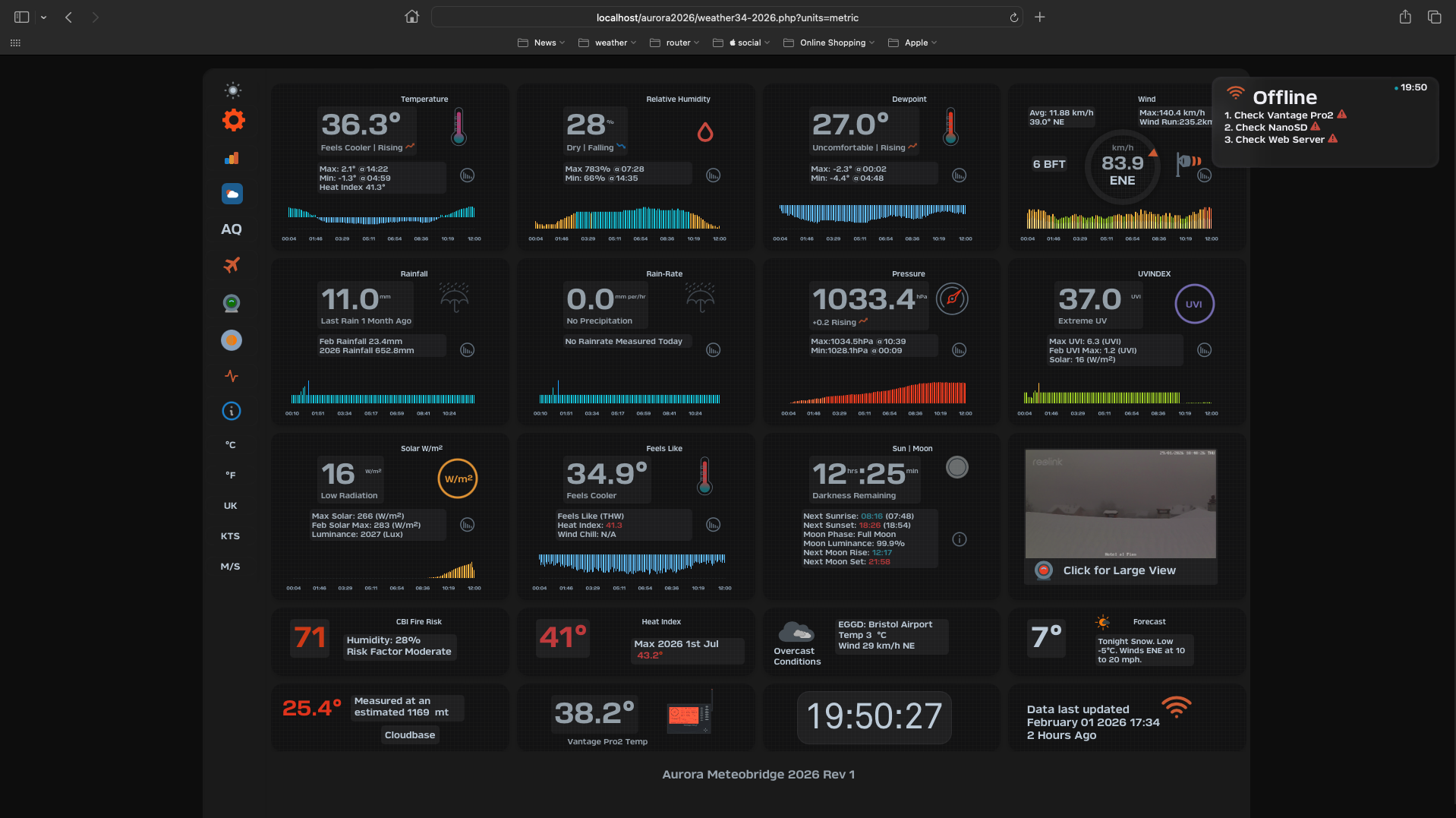This screenshot has height=818, width=1456.
Task: Switch units to °F
Action: tap(231, 475)
